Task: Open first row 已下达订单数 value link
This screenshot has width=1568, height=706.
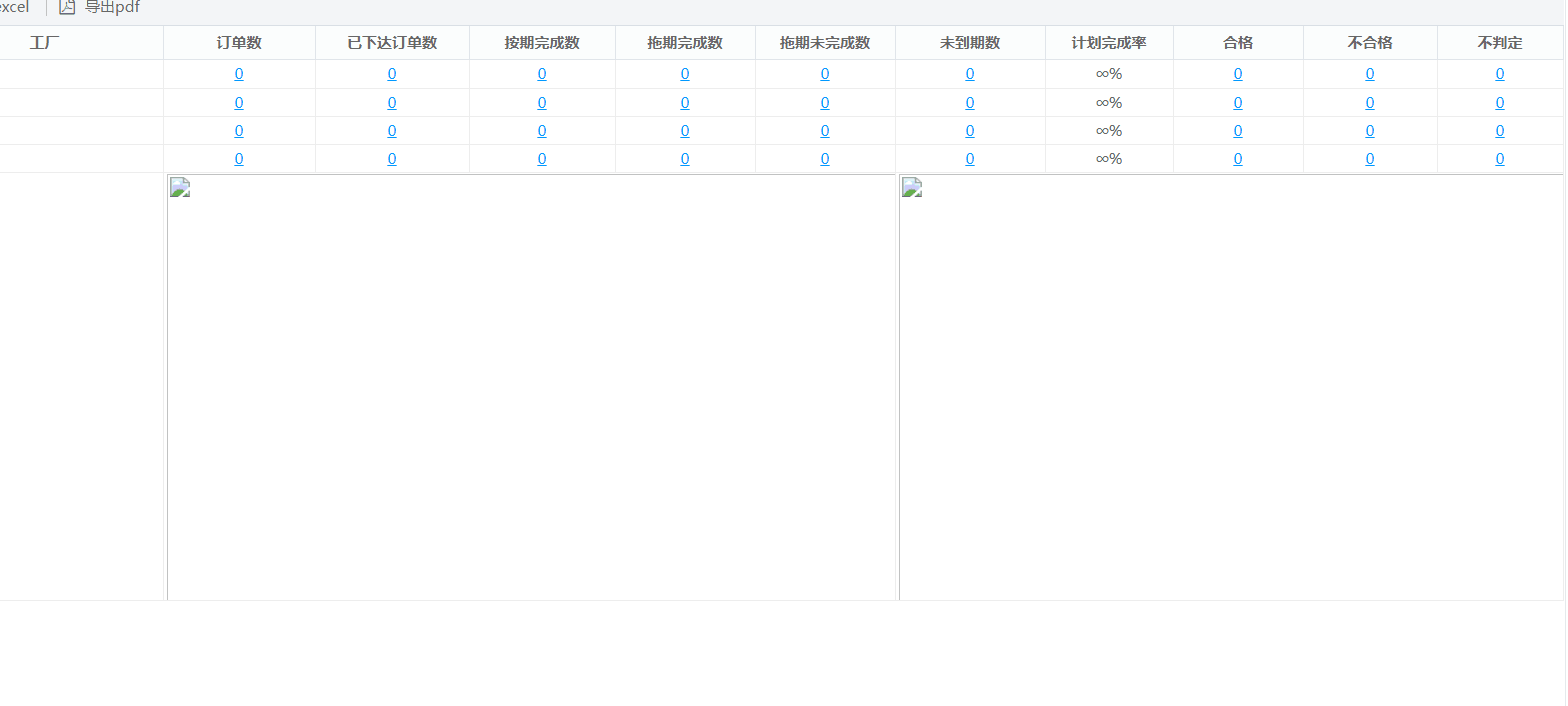Action: click(392, 74)
